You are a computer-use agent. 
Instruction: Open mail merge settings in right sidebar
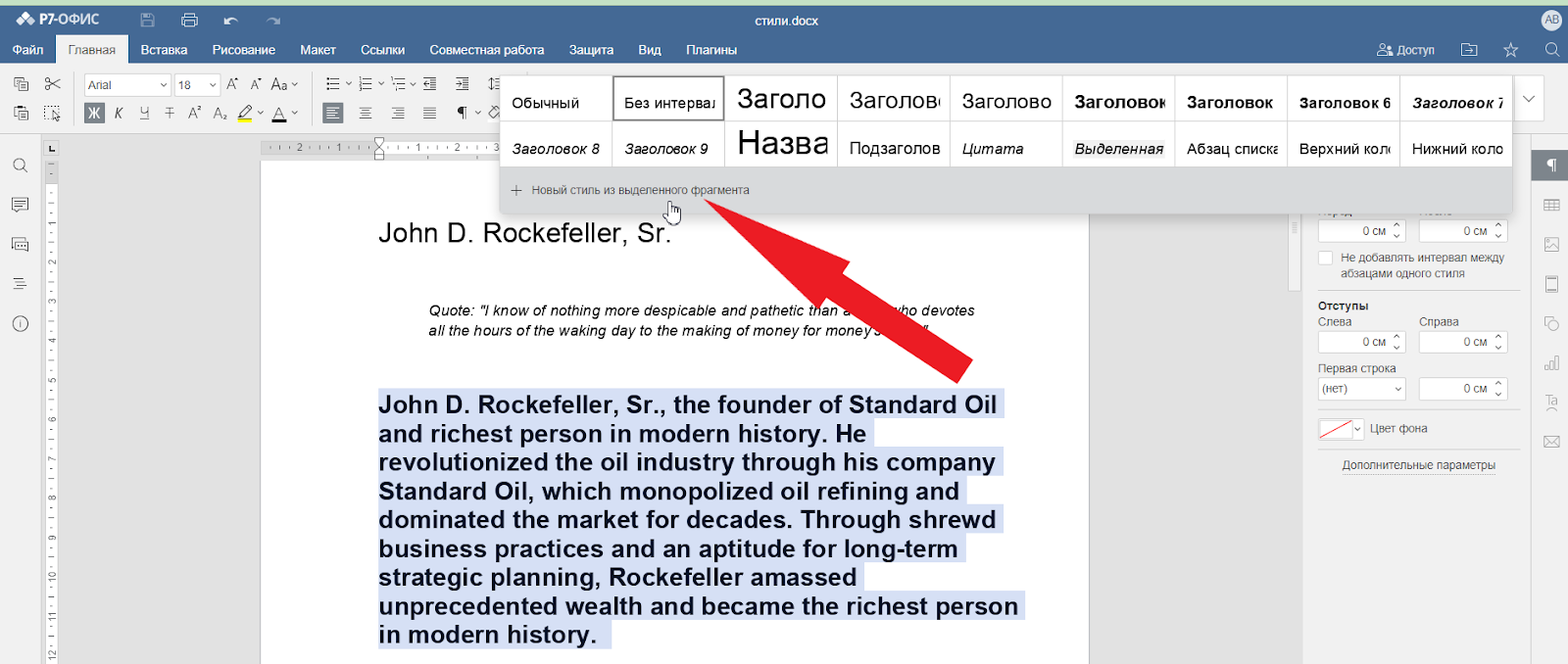click(x=1551, y=442)
